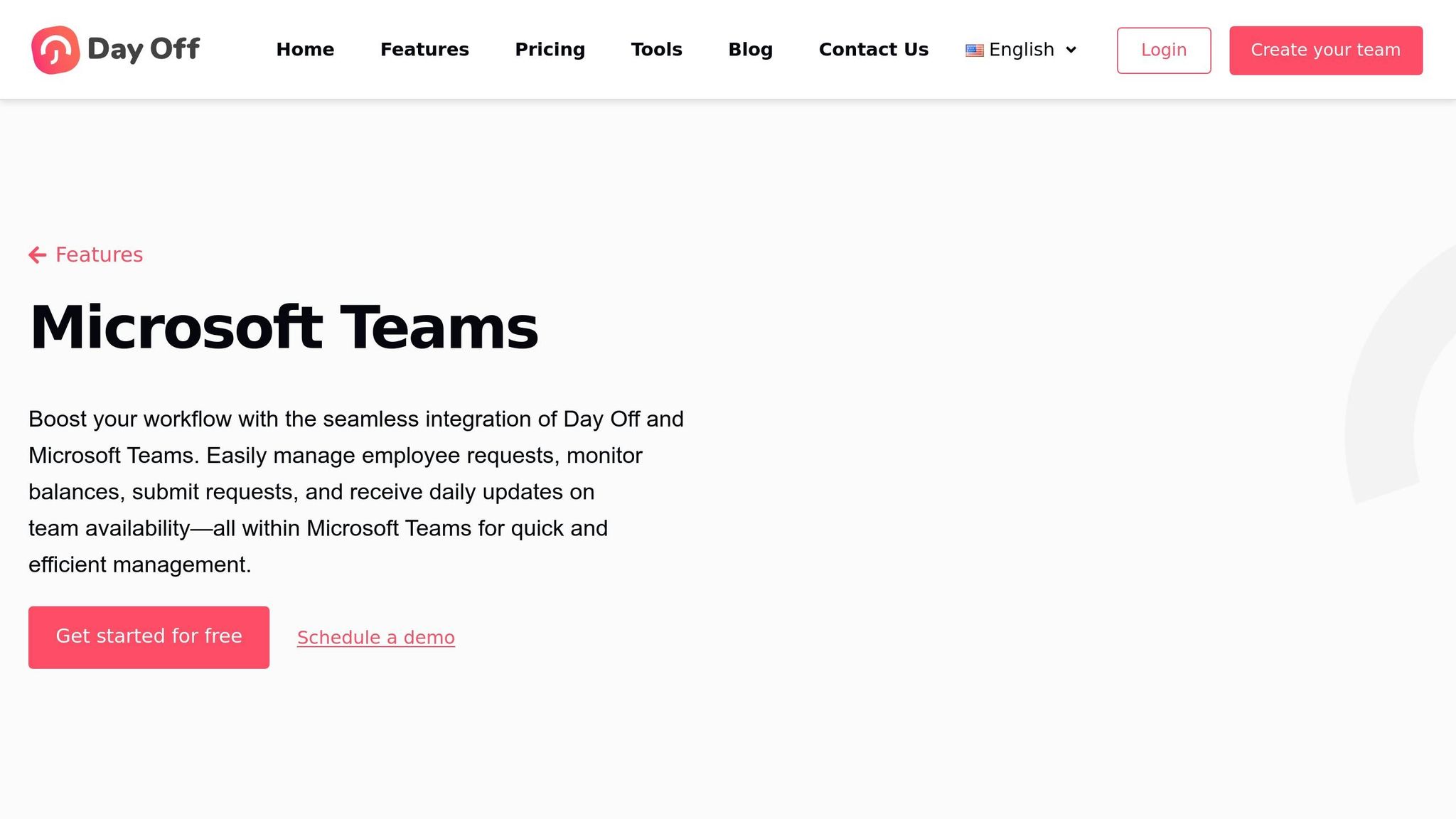Go to the Home nav item
The height and width of the screenshot is (819, 1456).
[x=305, y=50]
